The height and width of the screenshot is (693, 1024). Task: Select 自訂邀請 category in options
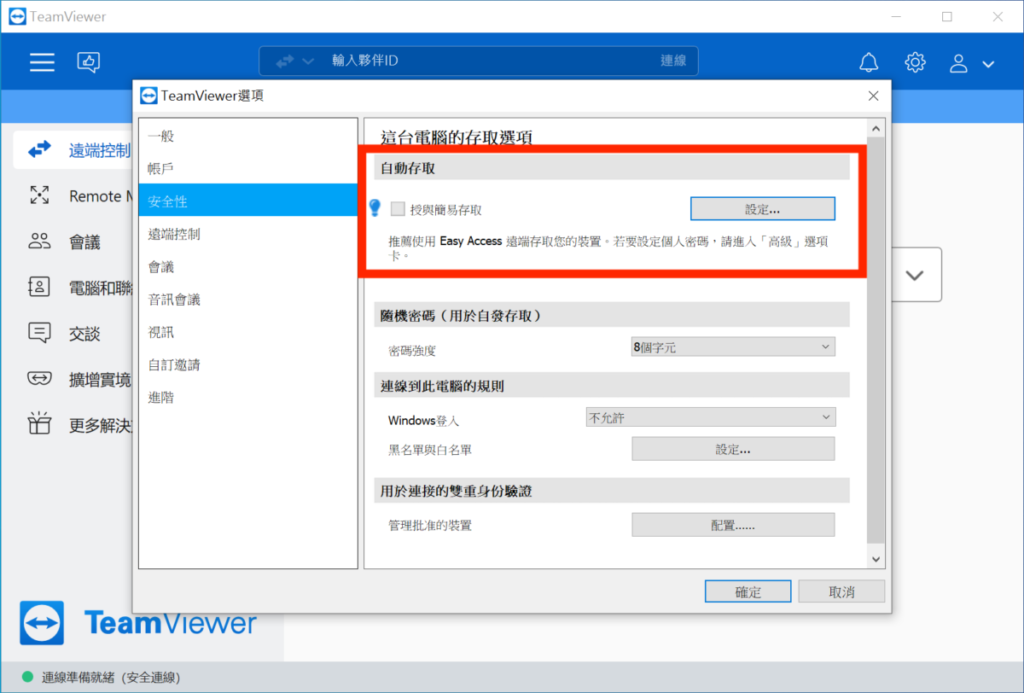248,364
